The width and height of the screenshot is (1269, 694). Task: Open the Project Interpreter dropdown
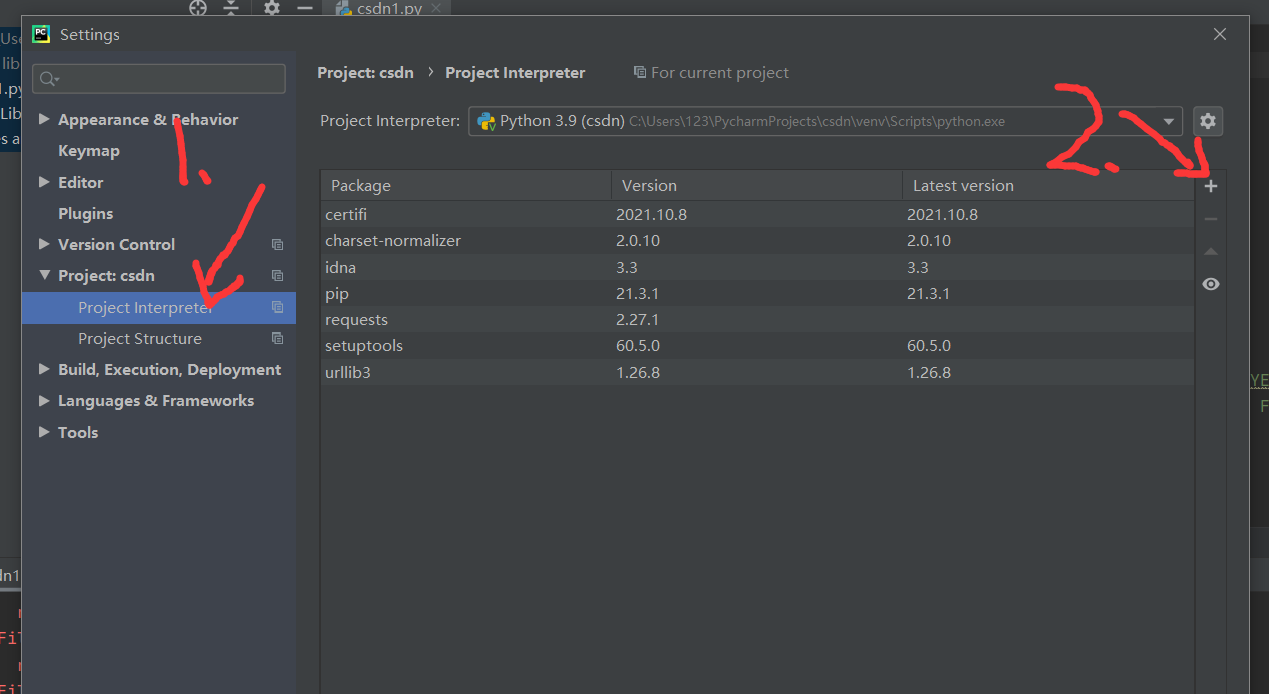pos(825,121)
